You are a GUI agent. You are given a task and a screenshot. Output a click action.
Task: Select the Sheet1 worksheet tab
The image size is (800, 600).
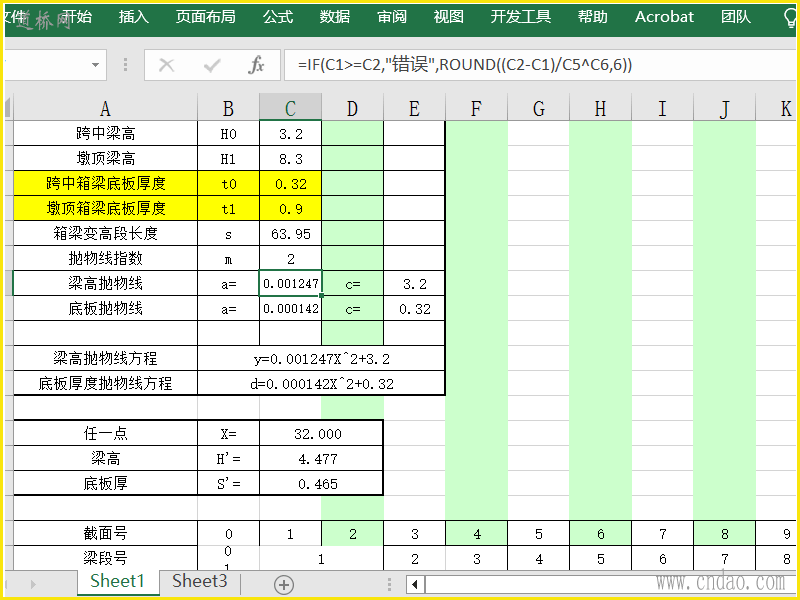click(x=117, y=581)
